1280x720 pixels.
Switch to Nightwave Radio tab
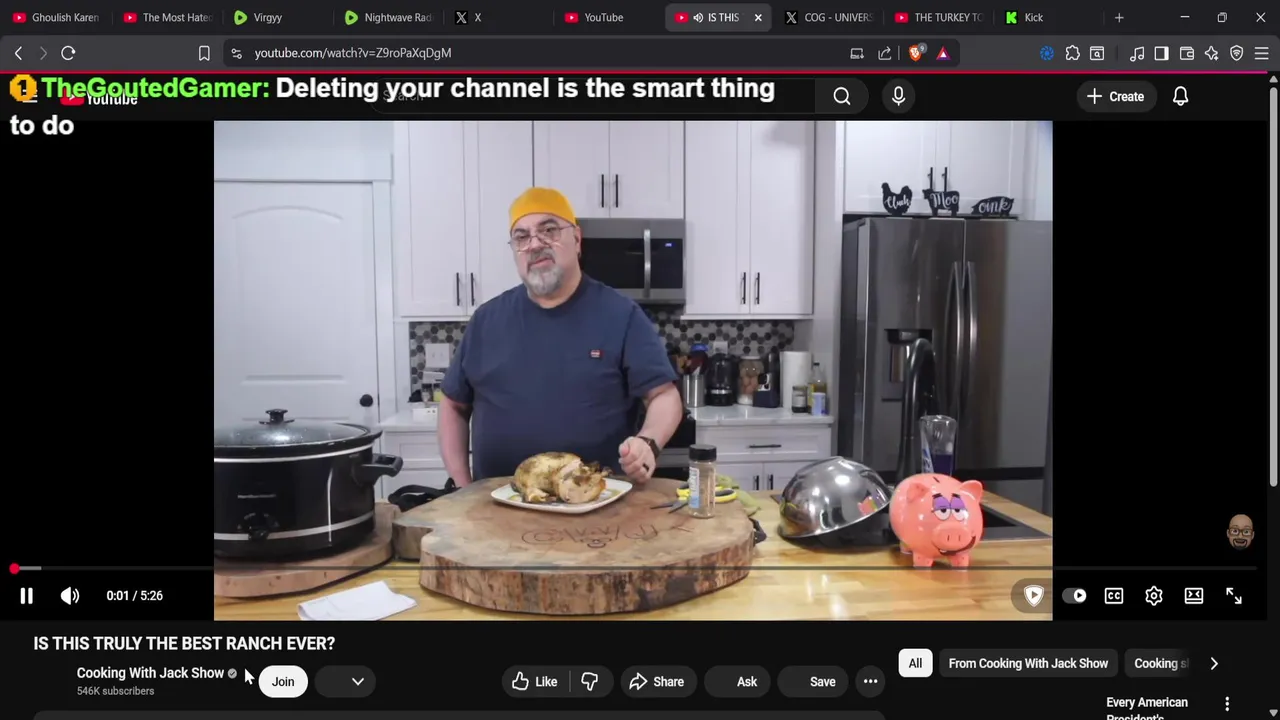tap(388, 17)
